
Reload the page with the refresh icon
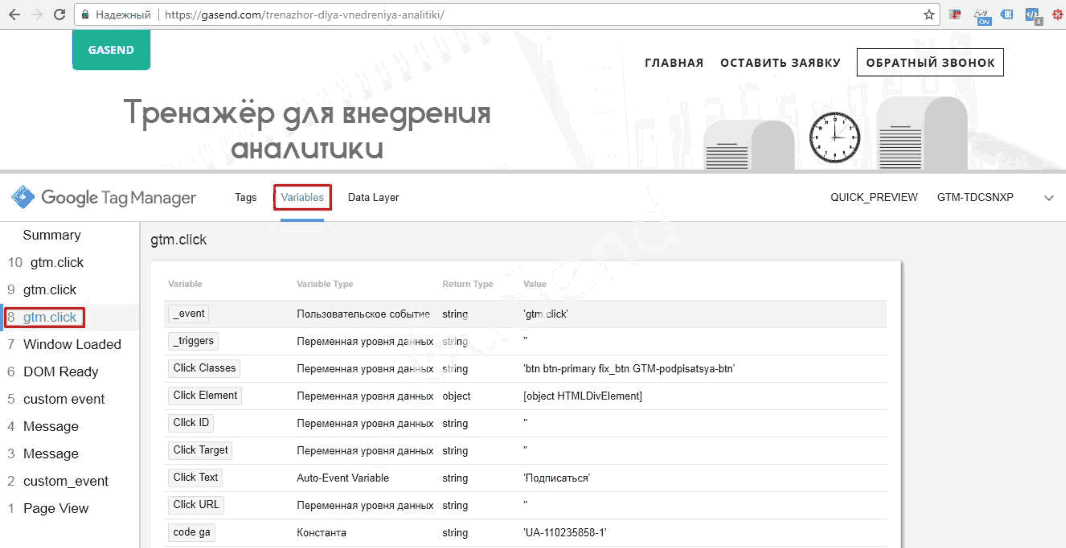click(x=59, y=14)
